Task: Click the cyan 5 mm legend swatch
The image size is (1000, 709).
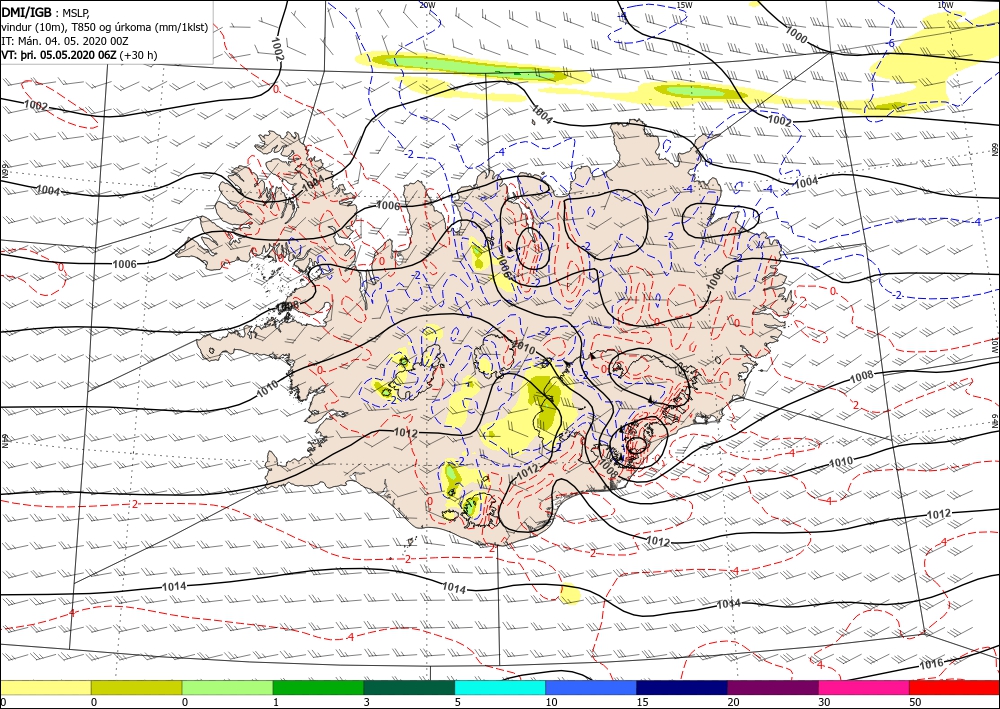Action: (x=500, y=687)
